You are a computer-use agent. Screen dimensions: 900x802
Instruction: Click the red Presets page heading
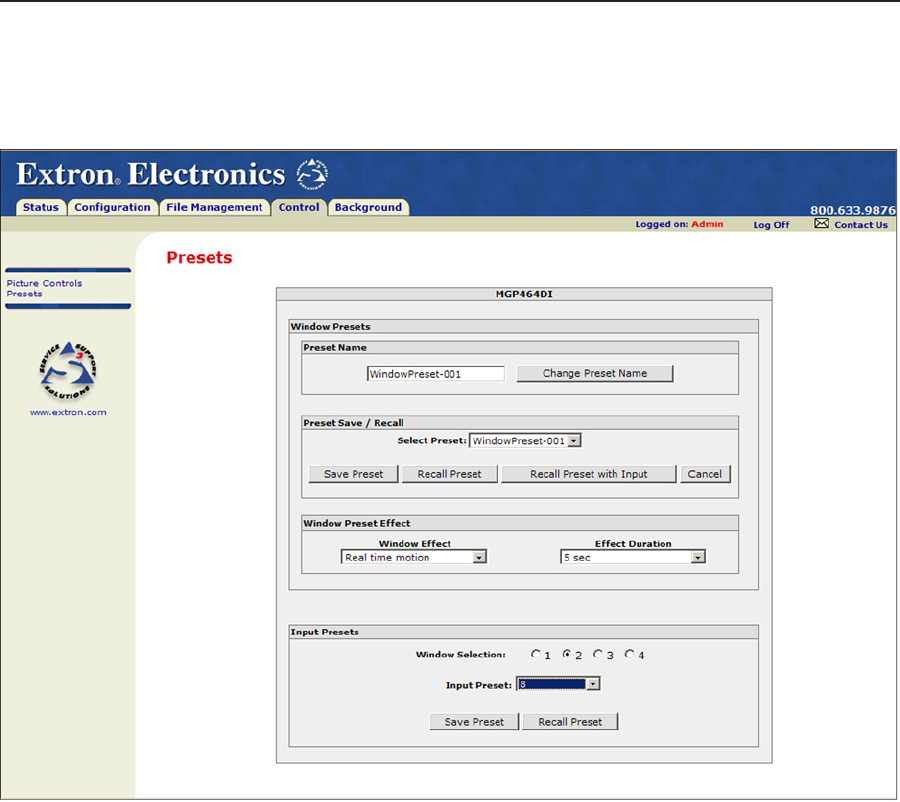coord(199,257)
